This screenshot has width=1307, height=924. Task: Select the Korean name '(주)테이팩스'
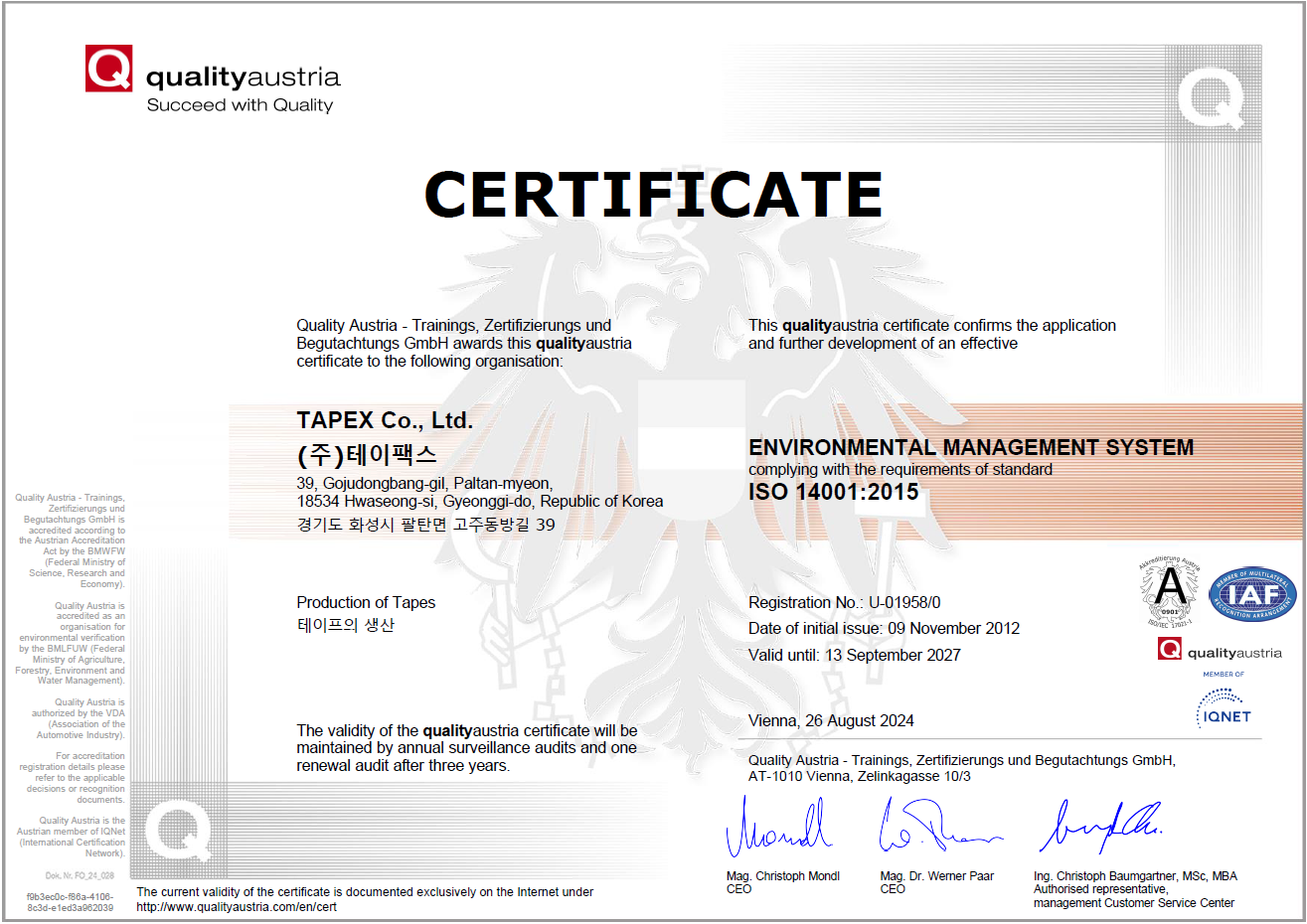367,455
